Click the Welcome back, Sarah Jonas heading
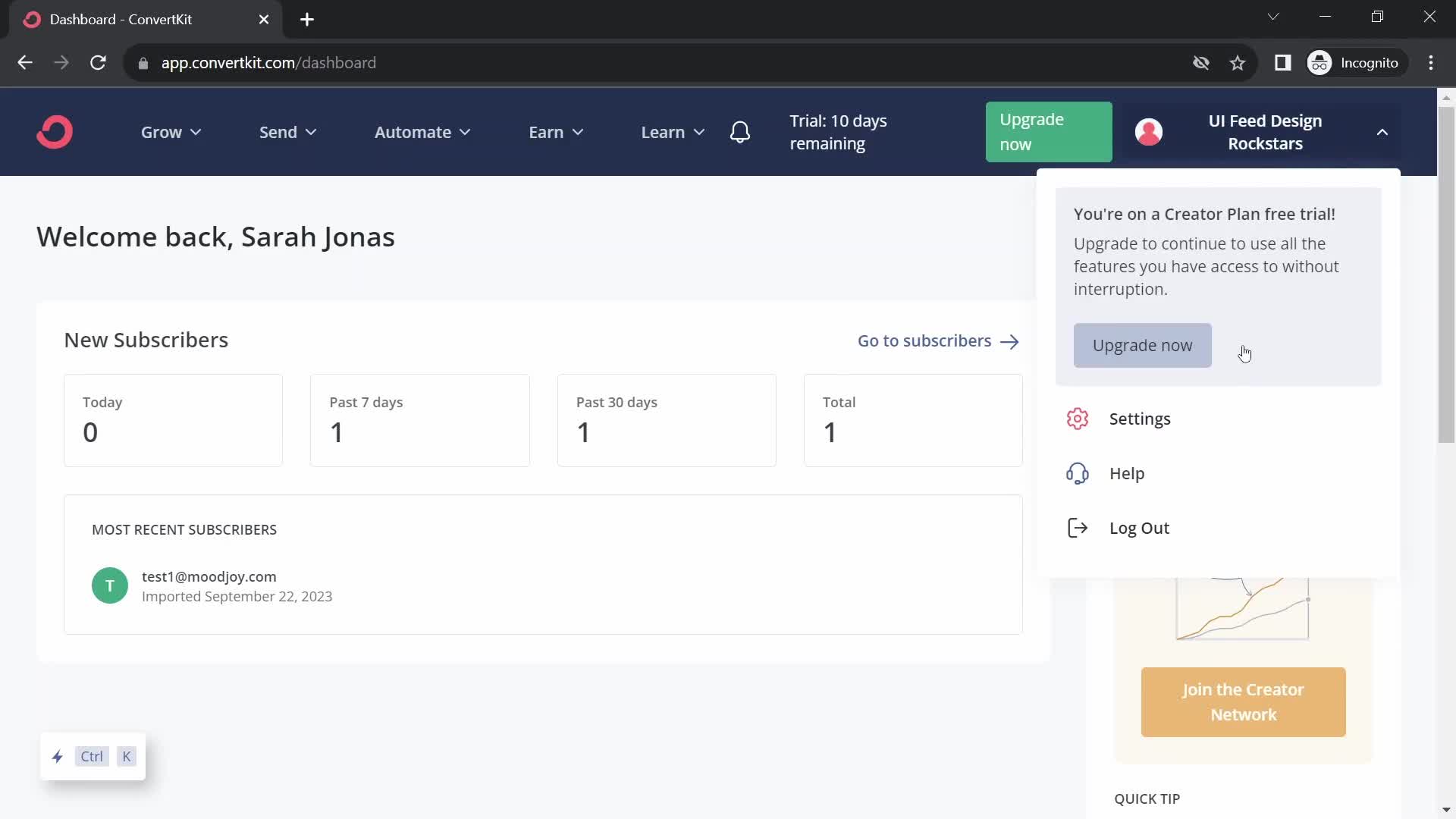Image resolution: width=1456 pixels, height=819 pixels. tap(215, 237)
